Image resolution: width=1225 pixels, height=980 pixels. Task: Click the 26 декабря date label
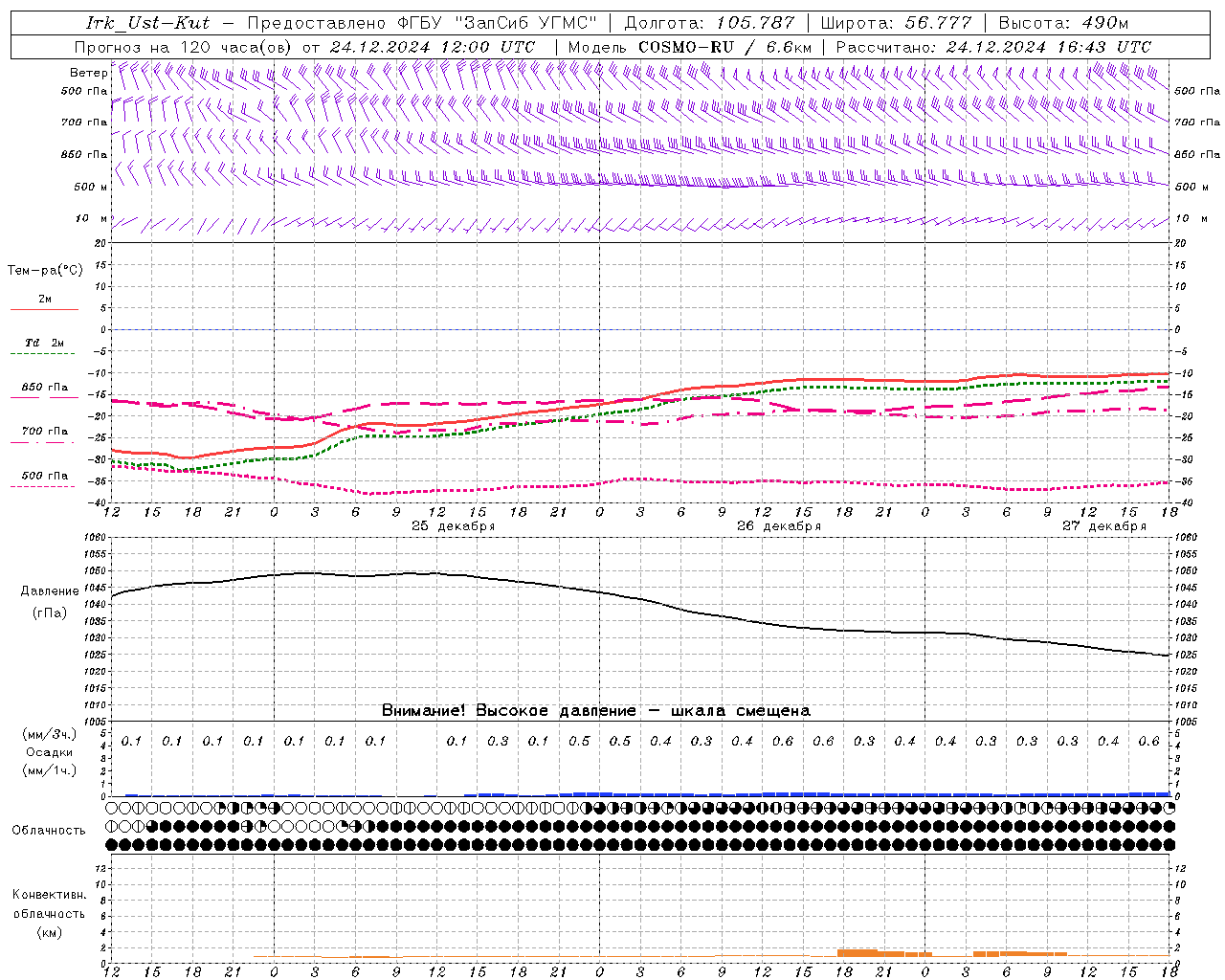tap(779, 526)
